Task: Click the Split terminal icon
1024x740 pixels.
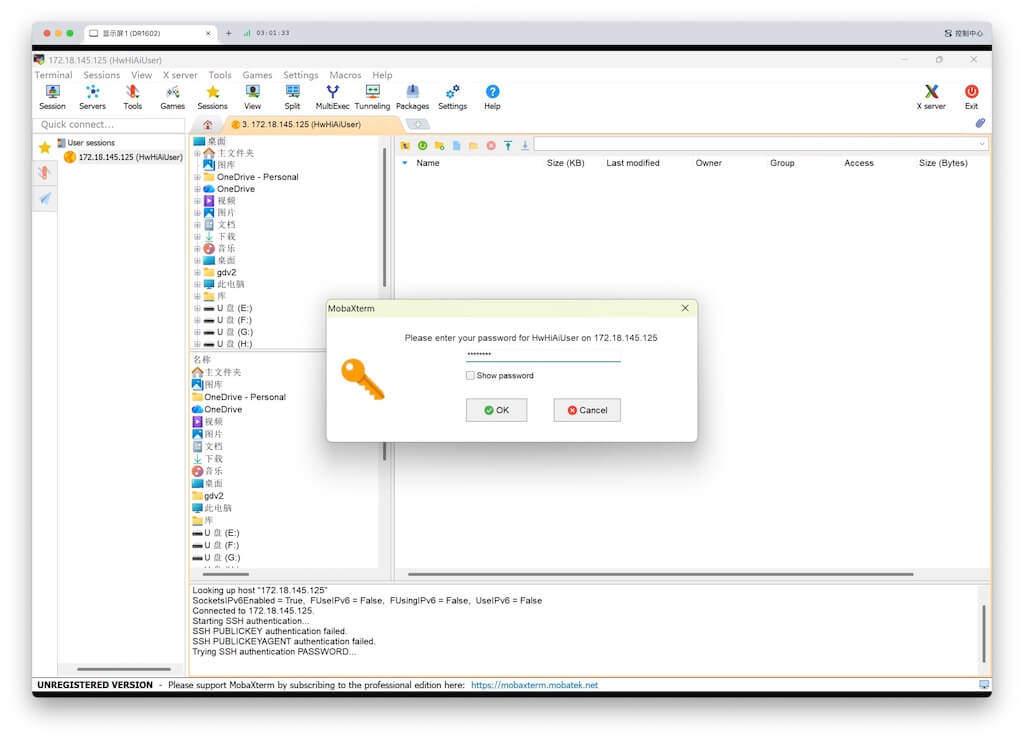Action: (292, 96)
